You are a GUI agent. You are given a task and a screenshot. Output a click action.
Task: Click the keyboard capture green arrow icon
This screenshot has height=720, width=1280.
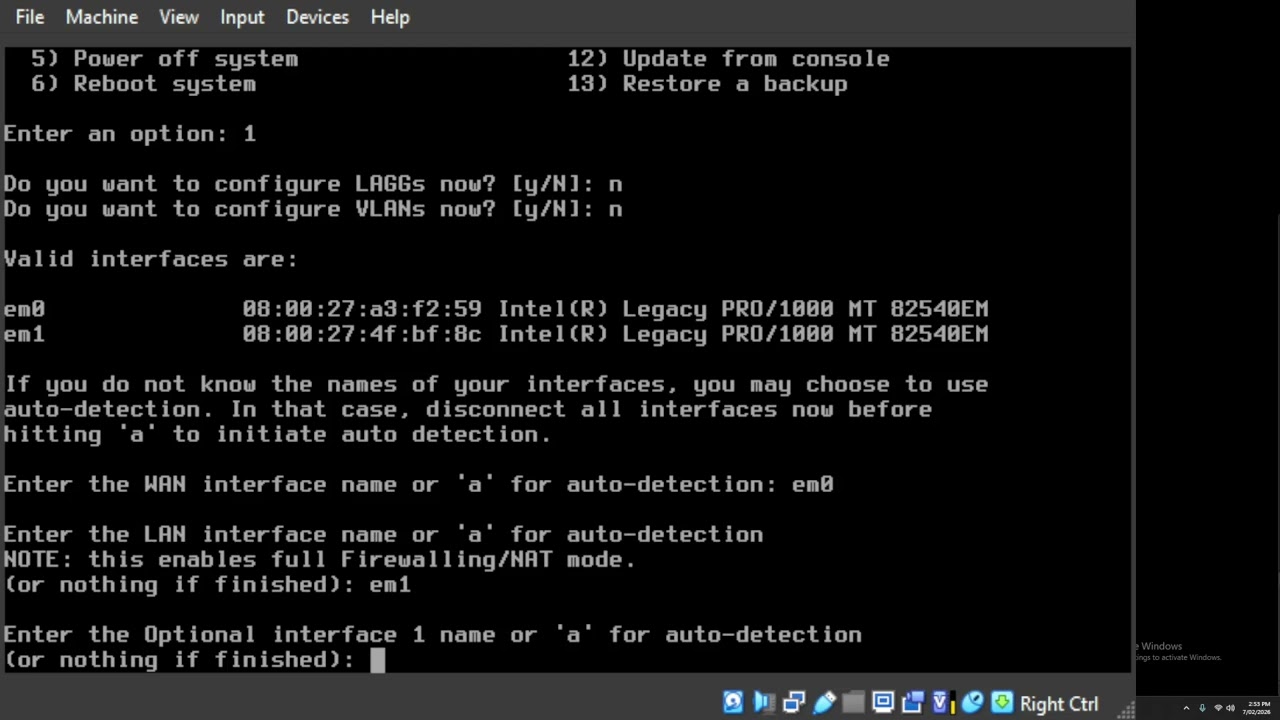[x=1002, y=703]
